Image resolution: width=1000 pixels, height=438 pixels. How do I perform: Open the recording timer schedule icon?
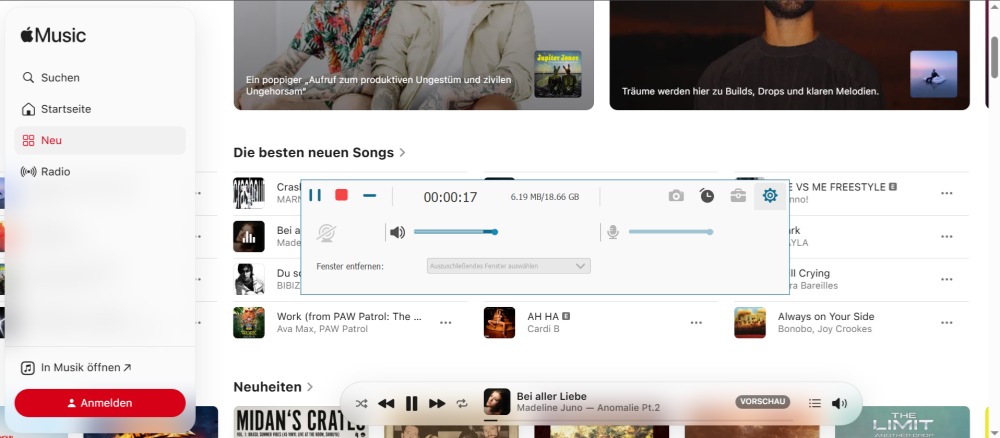pos(707,195)
